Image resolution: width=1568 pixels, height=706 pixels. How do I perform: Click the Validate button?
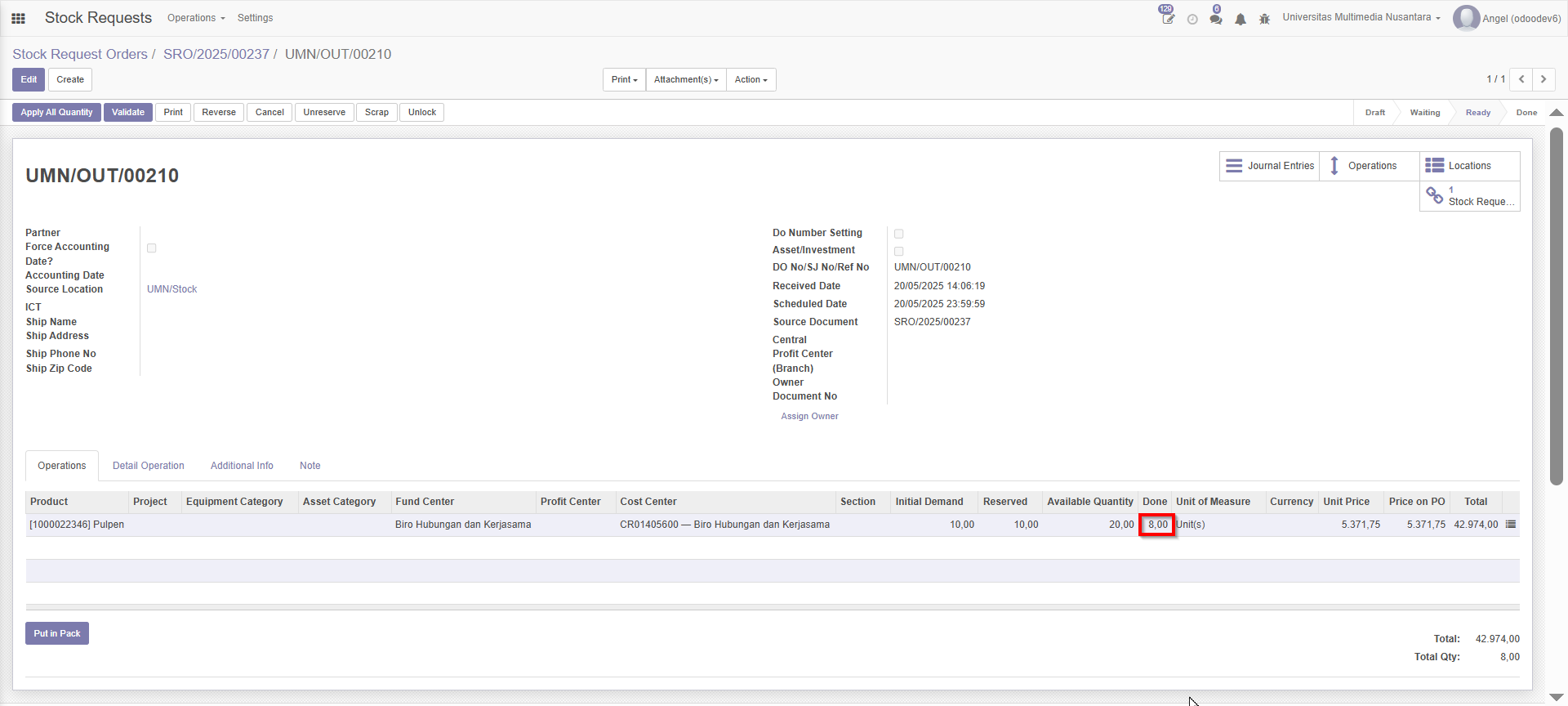click(128, 112)
